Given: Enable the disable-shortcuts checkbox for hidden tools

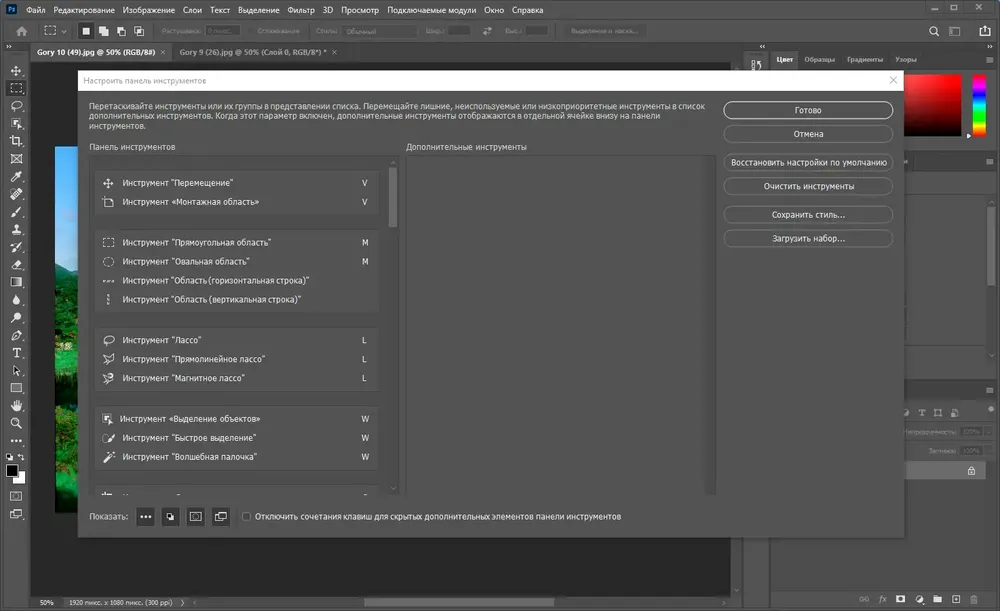Looking at the screenshot, I should 246,517.
